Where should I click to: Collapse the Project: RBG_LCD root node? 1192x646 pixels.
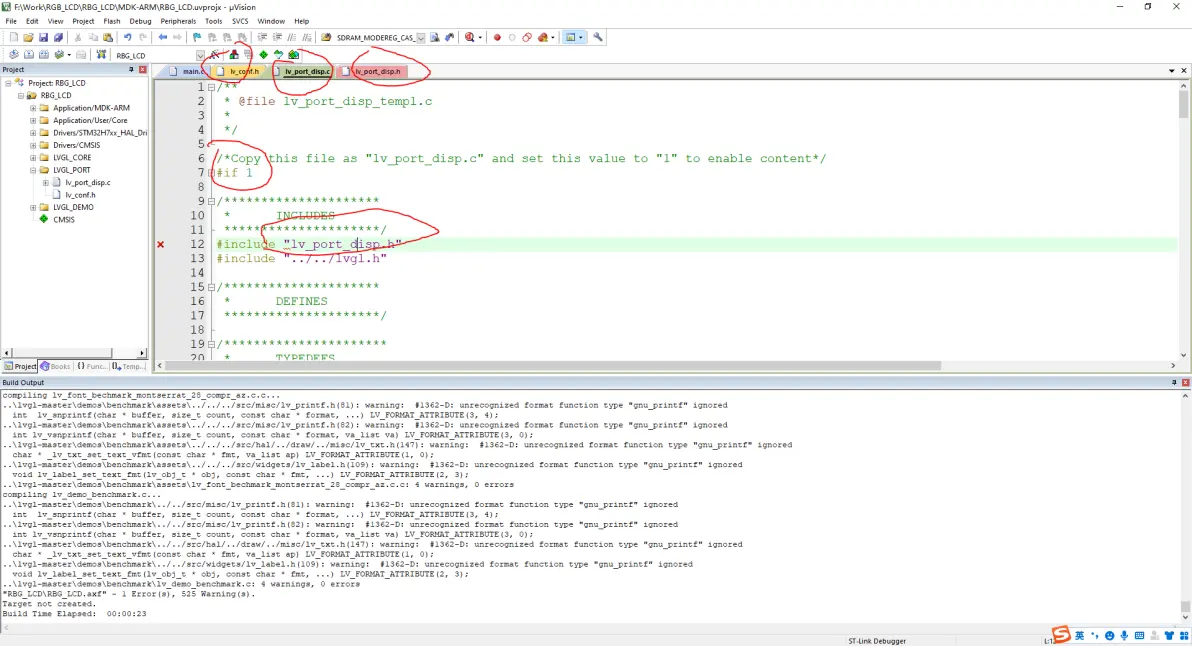click(8, 83)
